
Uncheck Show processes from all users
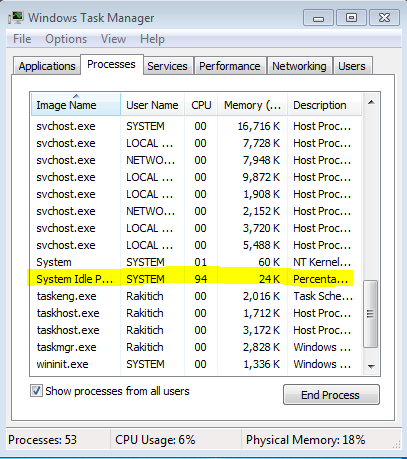(x=36, y=391)
